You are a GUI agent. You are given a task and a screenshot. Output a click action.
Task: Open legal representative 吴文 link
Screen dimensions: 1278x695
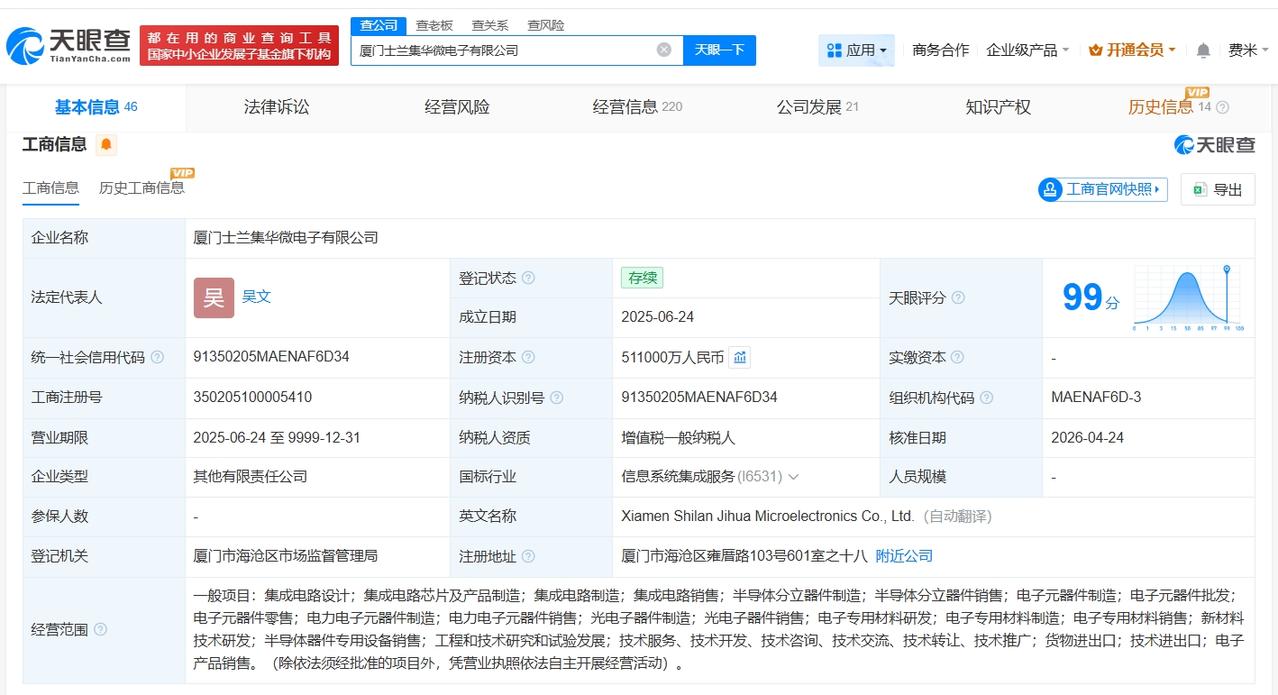(x=256, y=297)
